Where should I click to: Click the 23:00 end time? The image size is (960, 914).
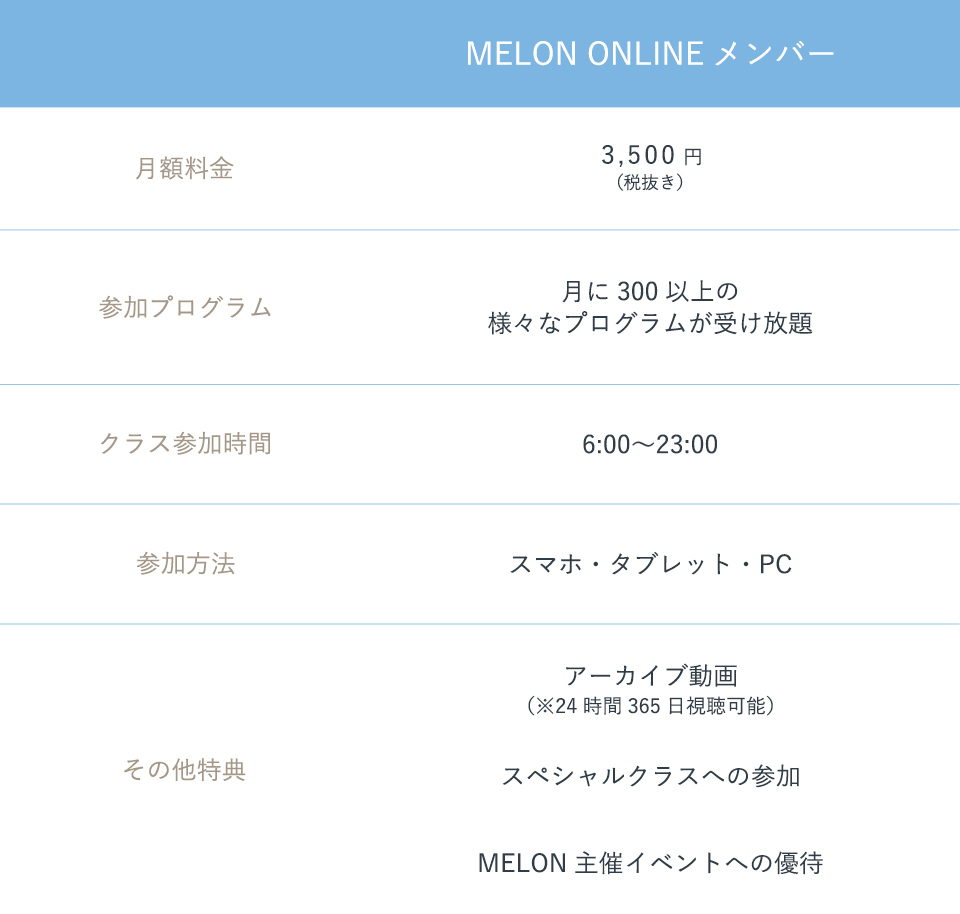pyautogui.click(x=687, y=445)
